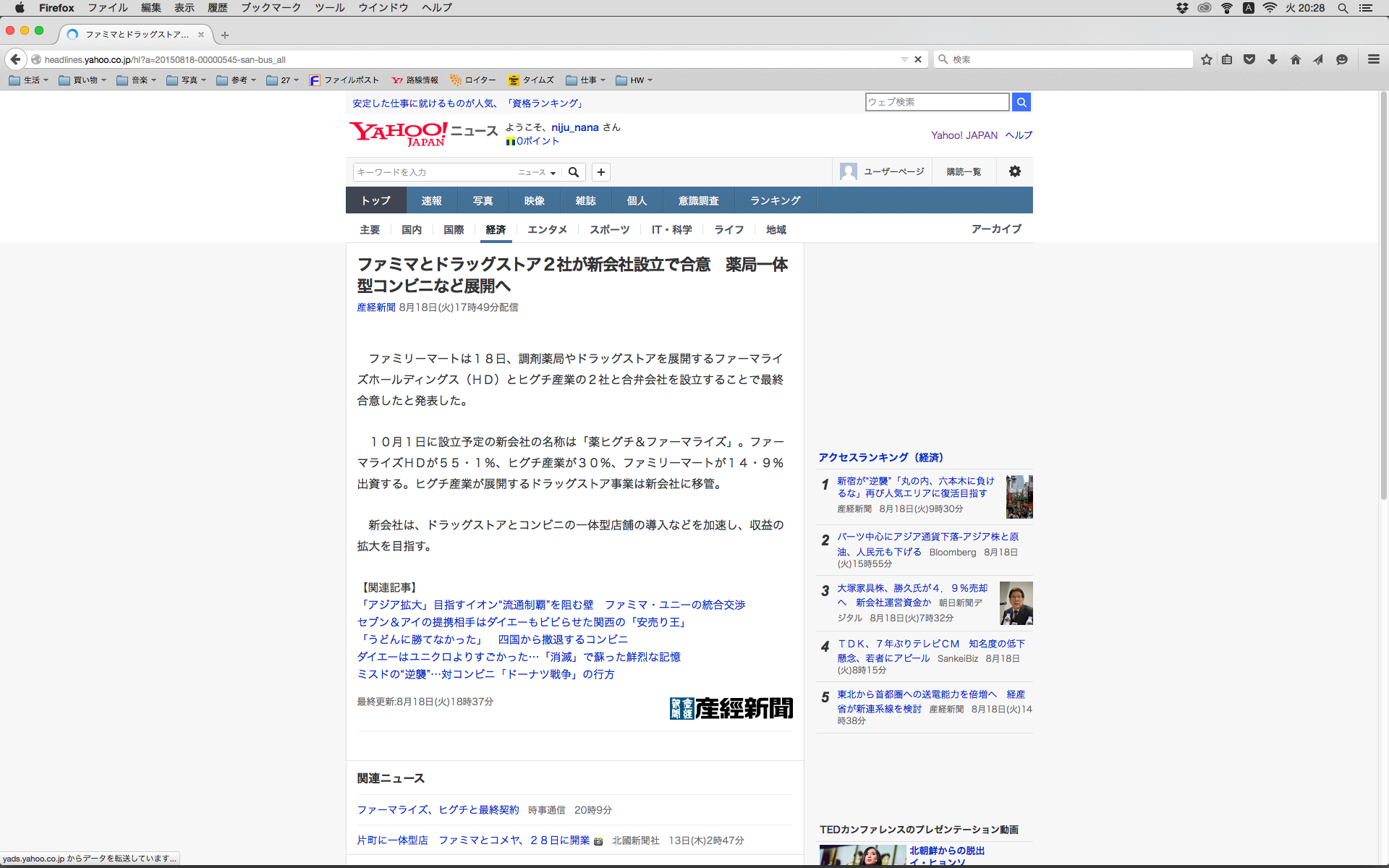
Task: Click the 産経新聞 source link under headline
Action: 375,307
